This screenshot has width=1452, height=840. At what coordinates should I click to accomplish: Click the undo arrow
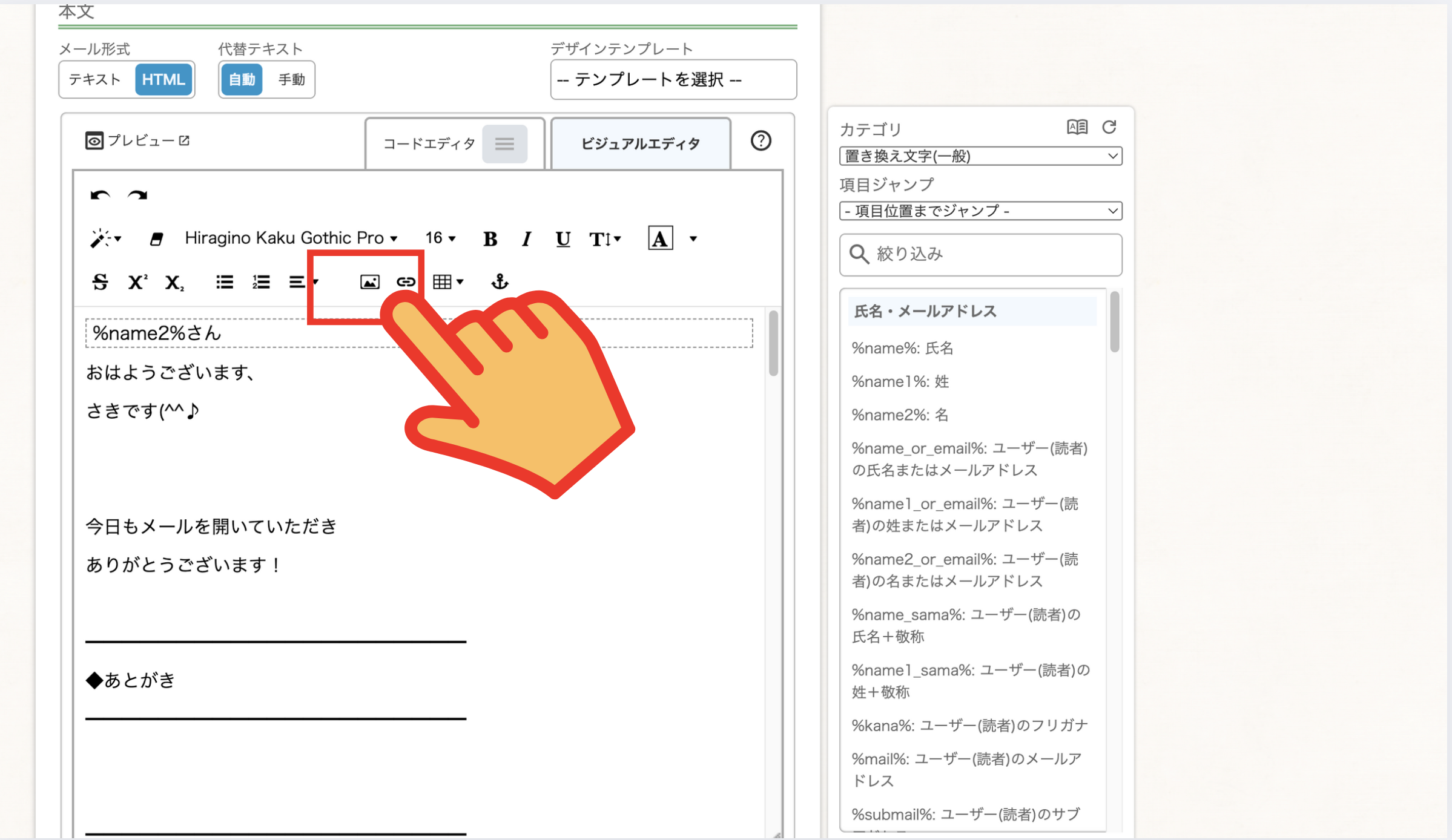click(x=100, y=195)
